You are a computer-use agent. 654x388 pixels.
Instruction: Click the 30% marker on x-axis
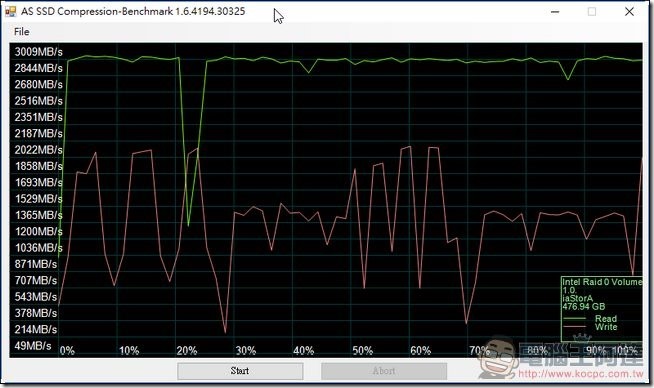click(x=246, y=350)
